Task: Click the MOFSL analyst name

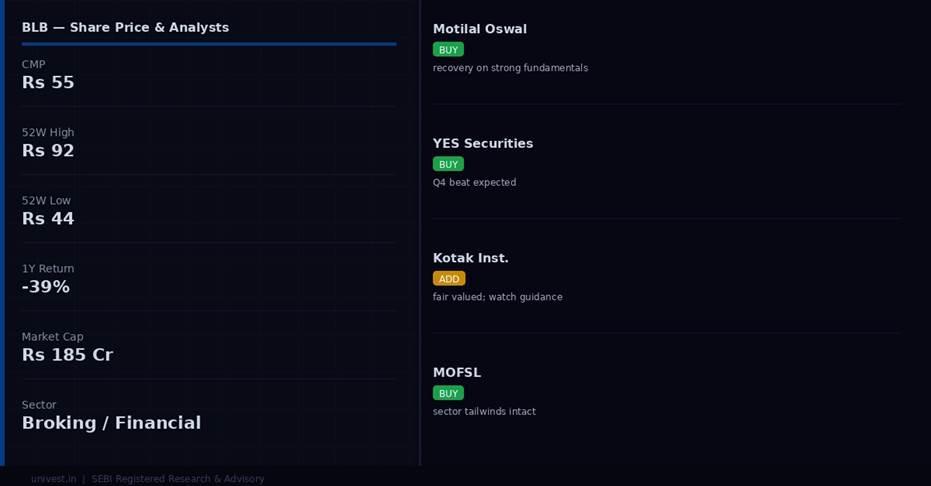Action: (457, 373)
